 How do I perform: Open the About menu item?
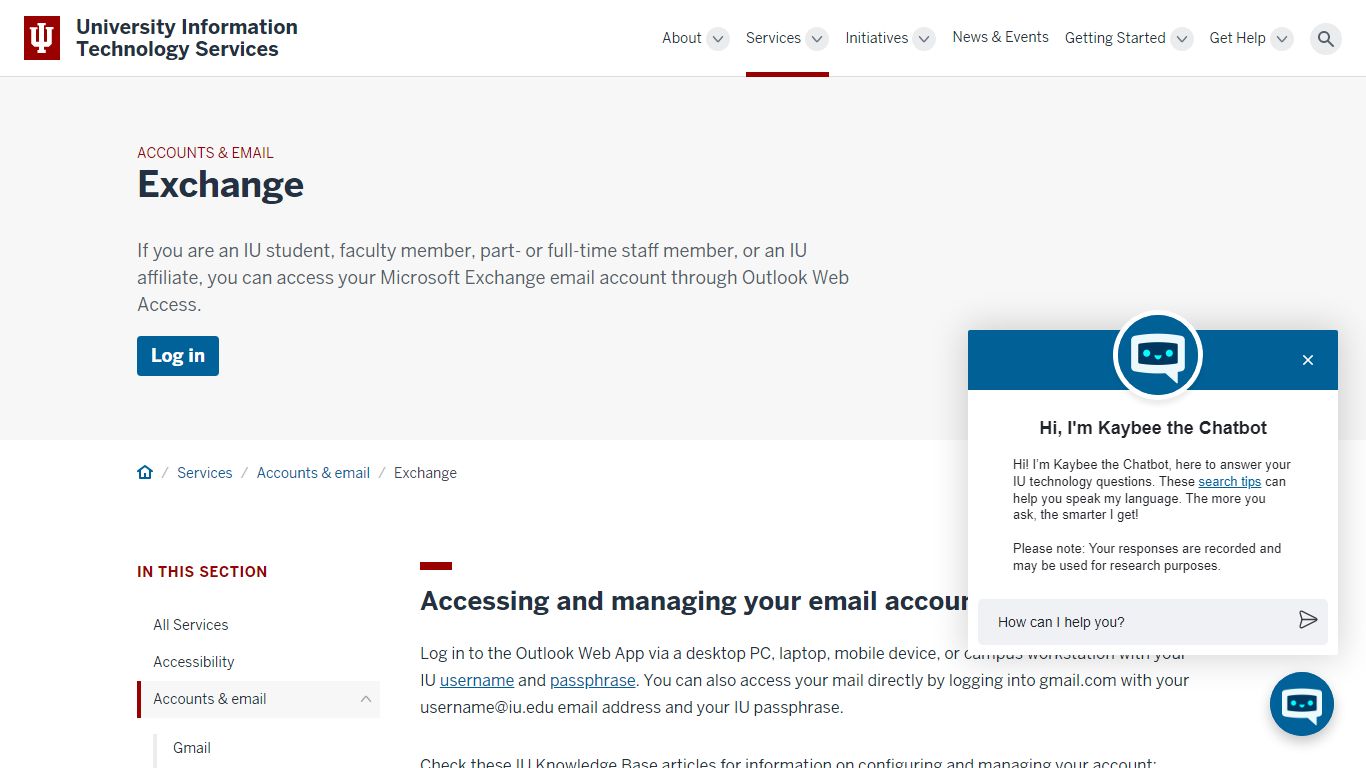pyautogui.click(x=682, y=38)
